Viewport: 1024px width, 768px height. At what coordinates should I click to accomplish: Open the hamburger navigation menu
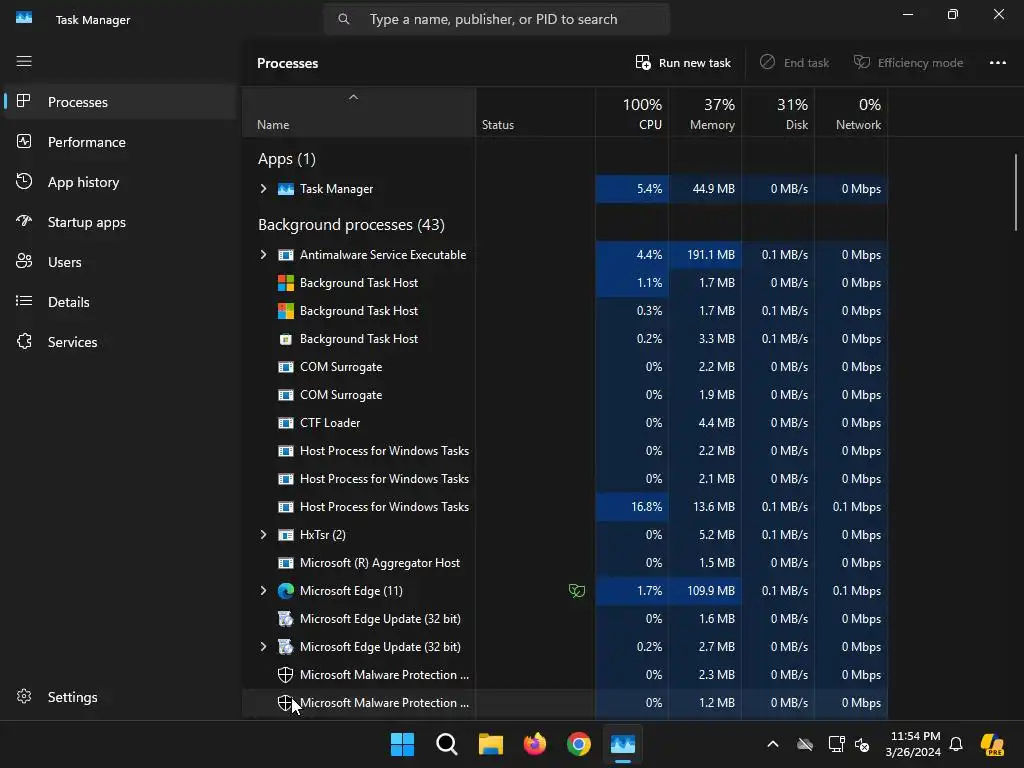coord(24,61)
